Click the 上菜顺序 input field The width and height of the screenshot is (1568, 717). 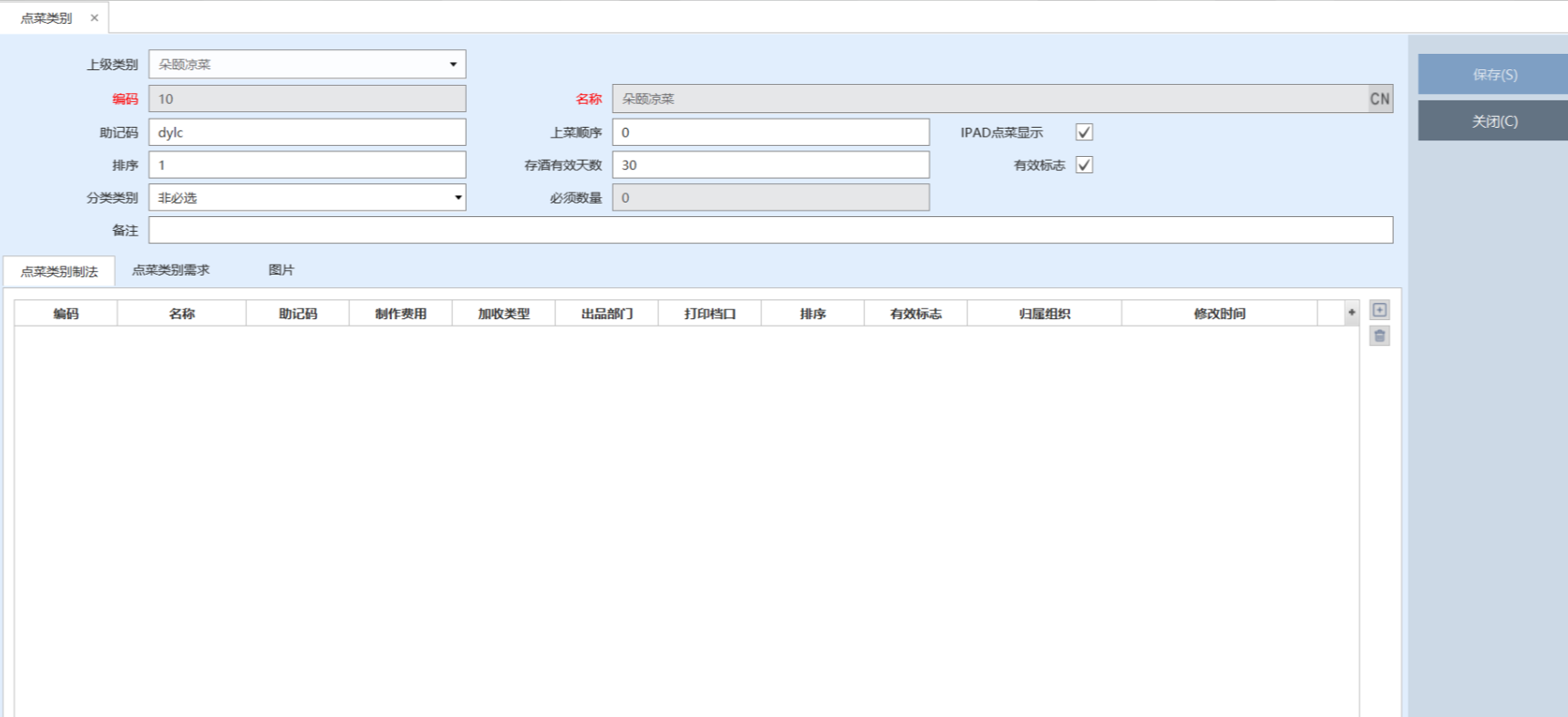coord(770,132)
